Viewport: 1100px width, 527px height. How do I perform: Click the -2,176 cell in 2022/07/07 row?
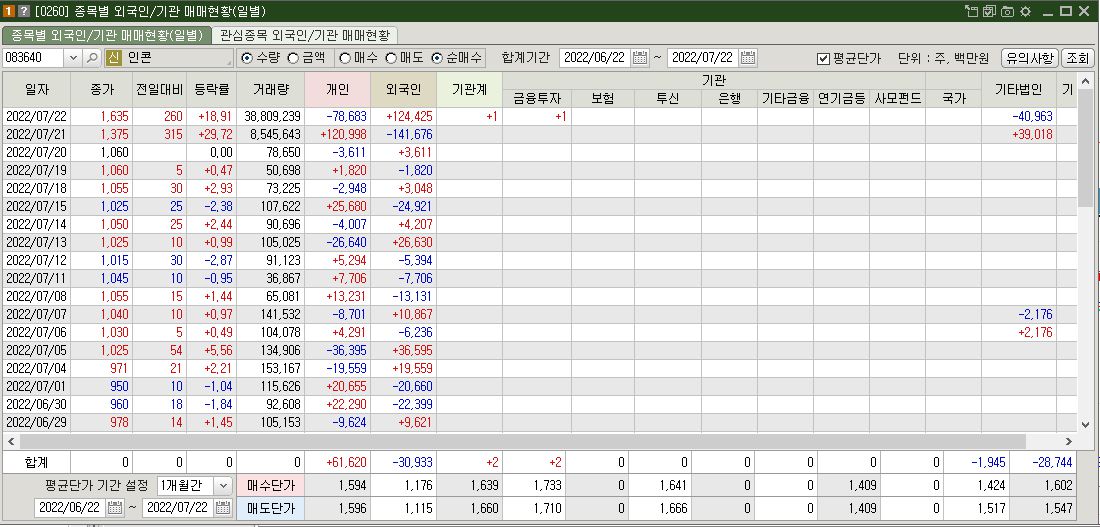(1019, 314)
